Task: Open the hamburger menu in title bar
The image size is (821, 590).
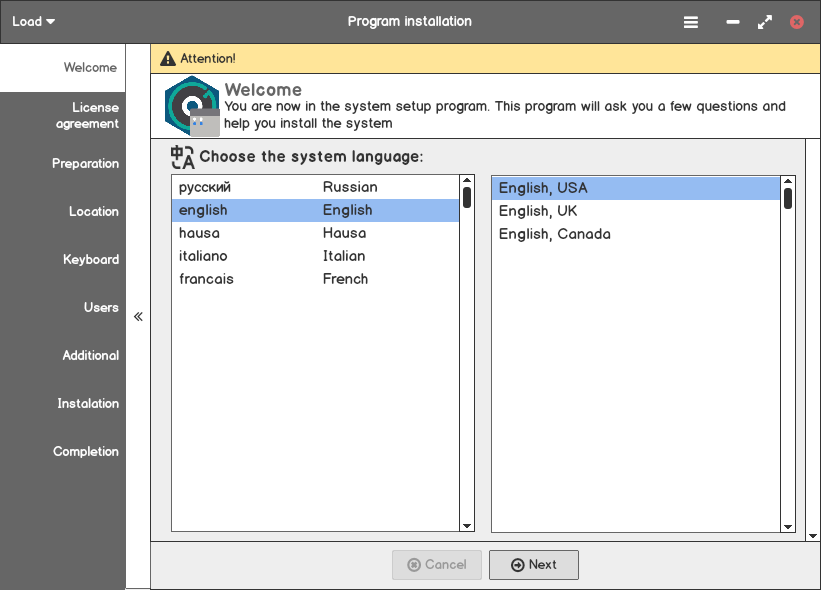Action: tap(691, 22)
